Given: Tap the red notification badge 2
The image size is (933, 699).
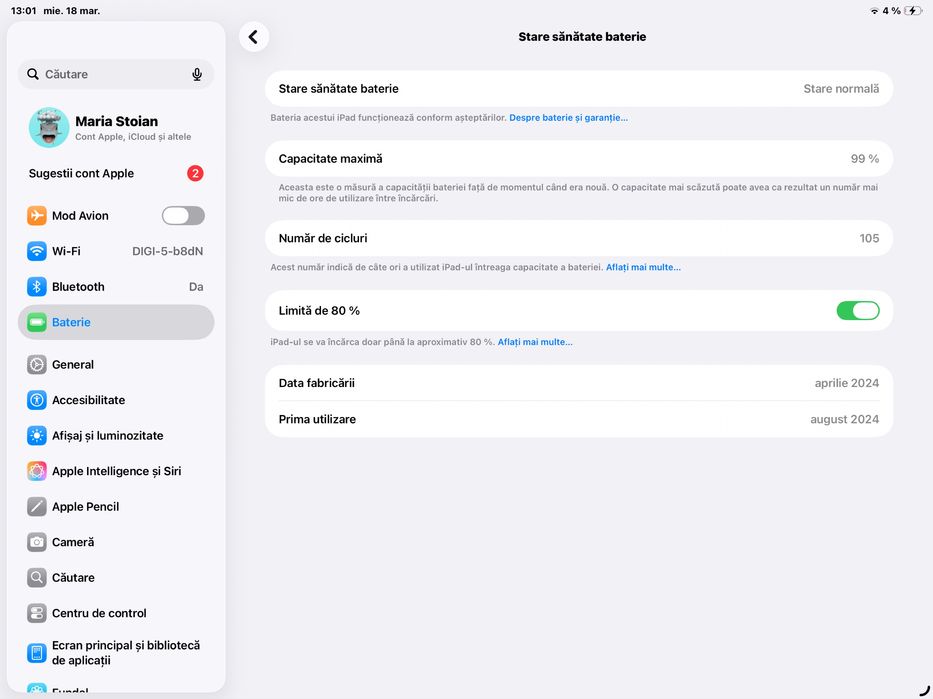Looking at the screenshot, I should click(x=195, y=173).
